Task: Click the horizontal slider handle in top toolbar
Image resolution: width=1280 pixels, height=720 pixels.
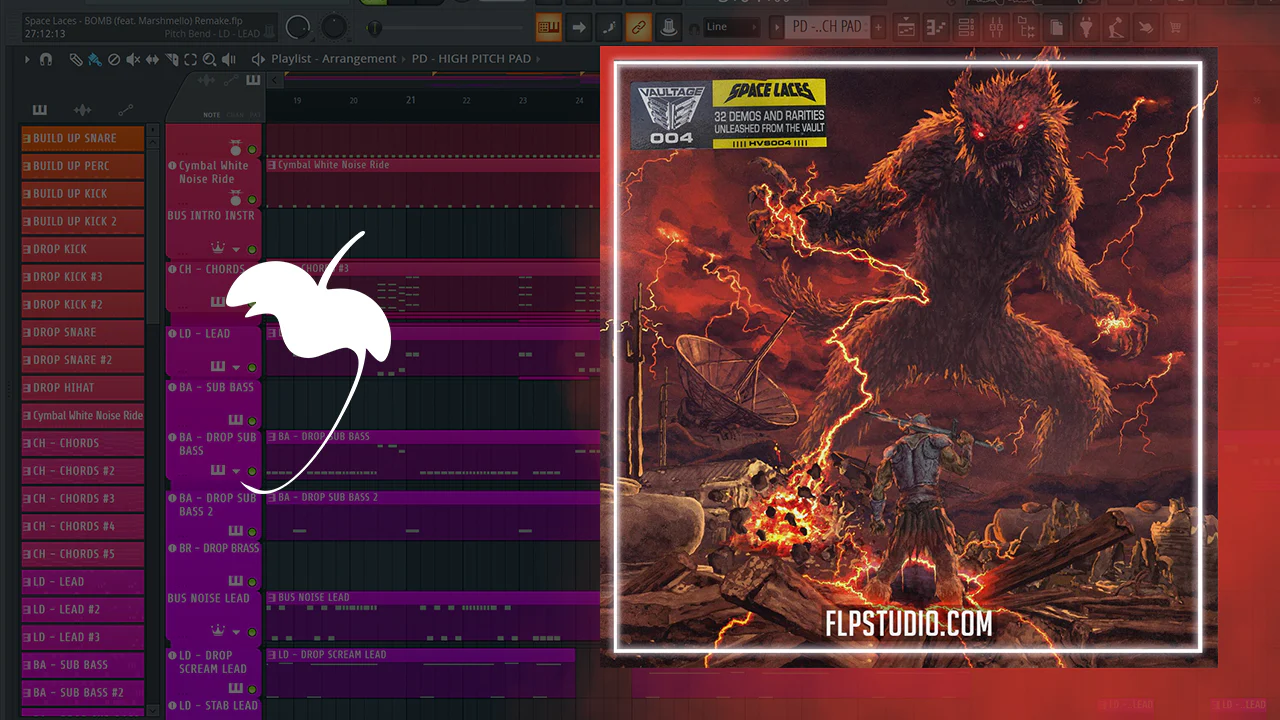Action: click(375, 28)
